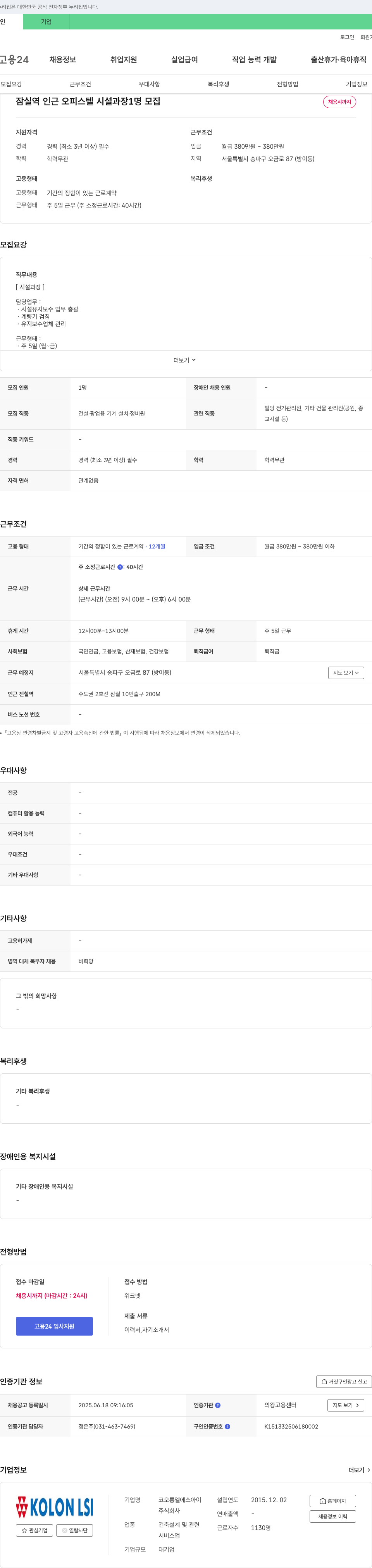372x1568 pixels.
Task: Click the certification number K151332506180002
Action: click(x=291, y=1427)
